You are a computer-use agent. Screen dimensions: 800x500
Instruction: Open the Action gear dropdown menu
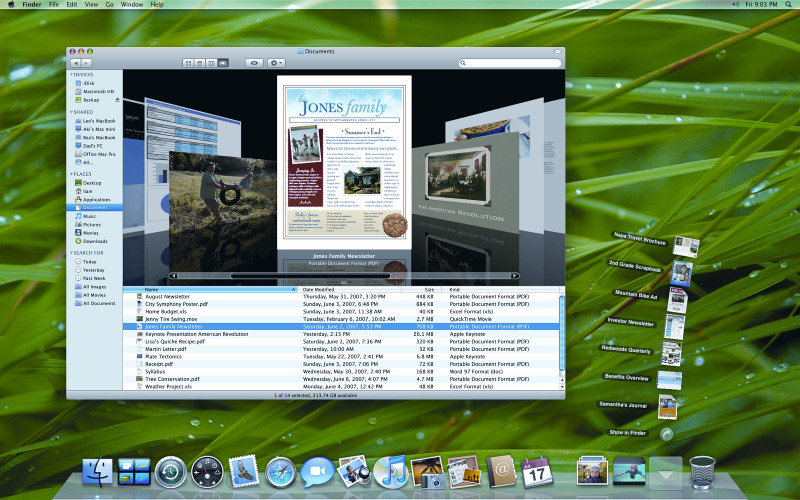click(x=276, y=63)
